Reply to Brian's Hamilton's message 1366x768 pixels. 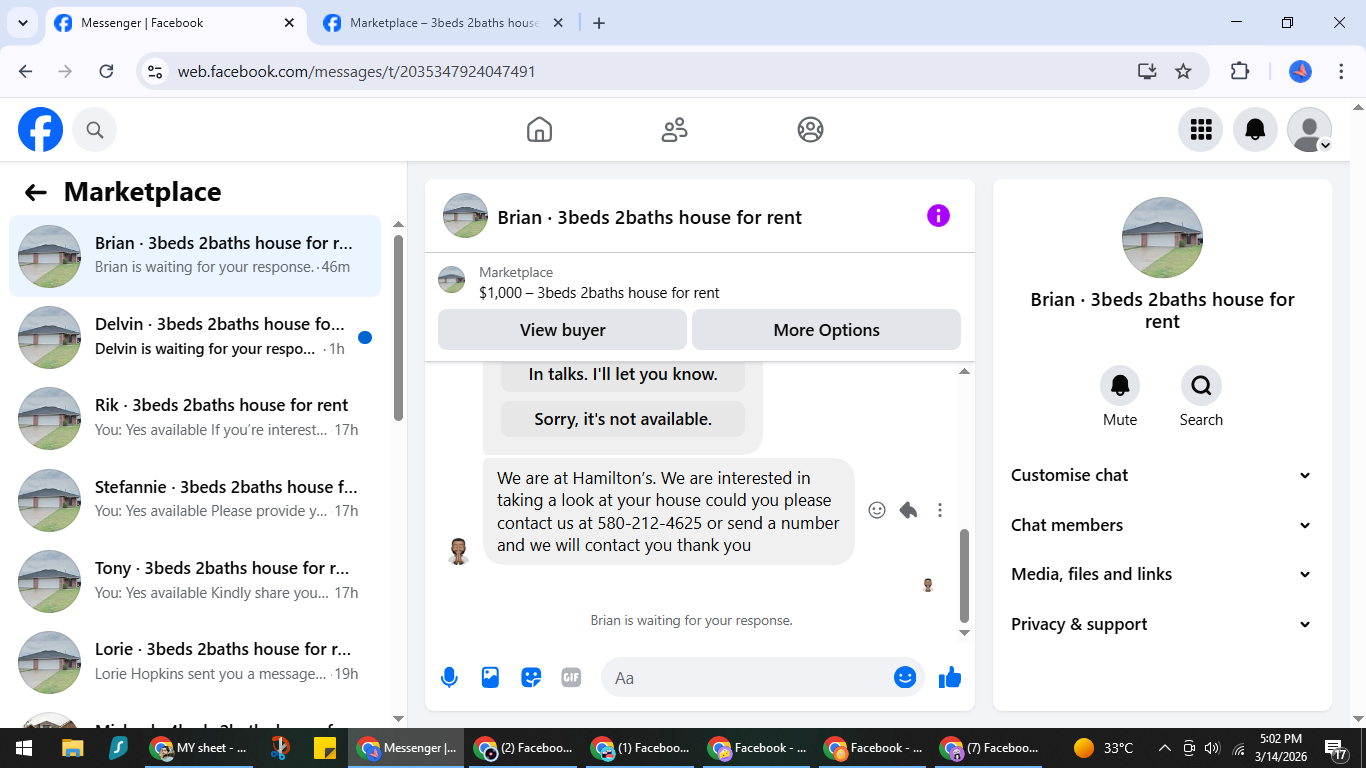point(908,510)
